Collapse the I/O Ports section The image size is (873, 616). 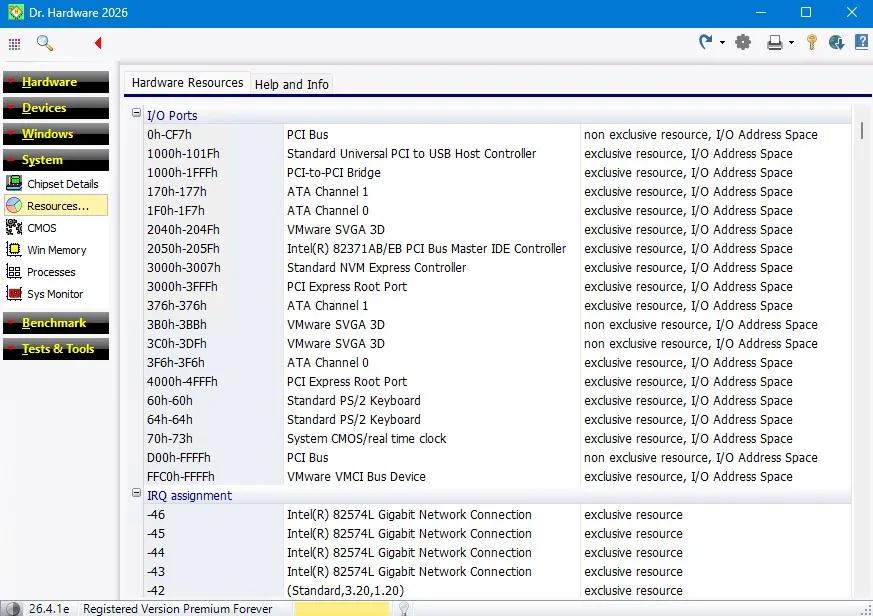136,113
